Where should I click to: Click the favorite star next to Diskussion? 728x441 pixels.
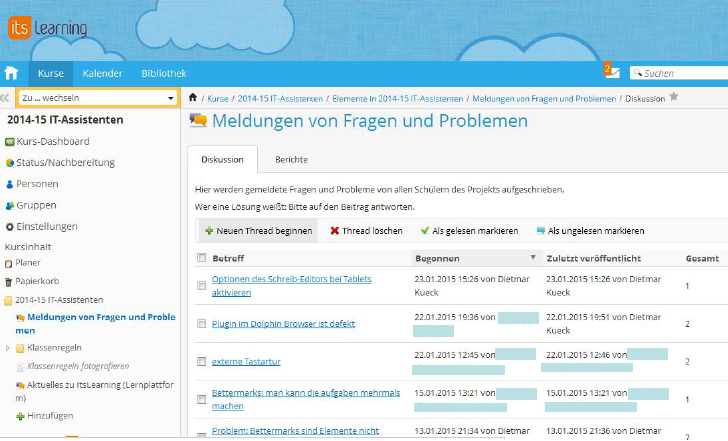673,97
